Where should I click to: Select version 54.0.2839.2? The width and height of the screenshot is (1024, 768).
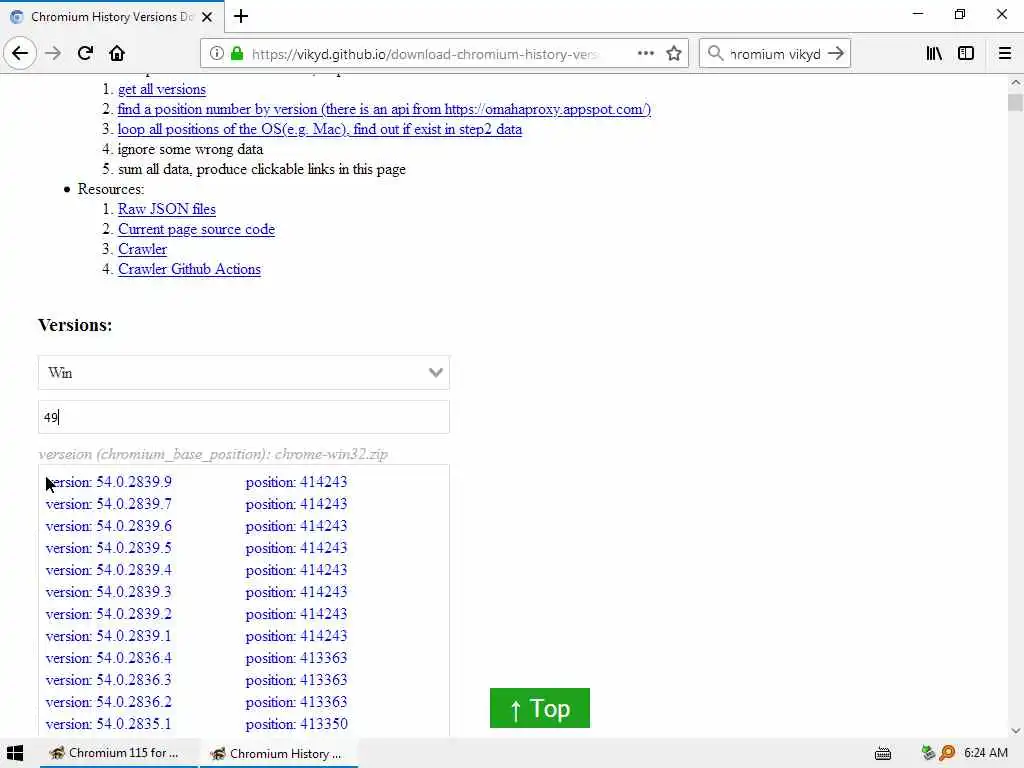[x=109, y=614]
